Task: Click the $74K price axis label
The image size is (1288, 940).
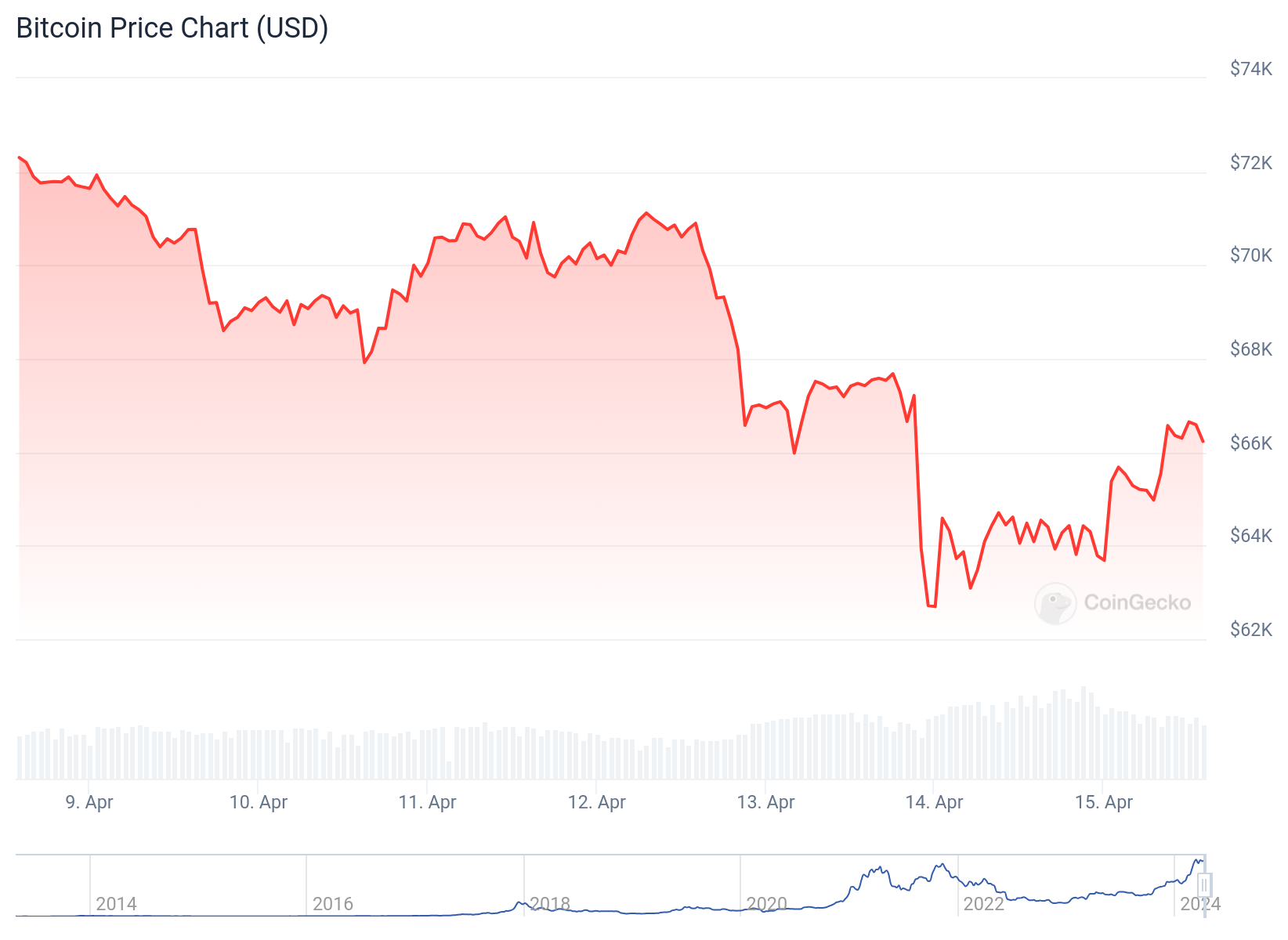Action: (x=1251, y=69)
